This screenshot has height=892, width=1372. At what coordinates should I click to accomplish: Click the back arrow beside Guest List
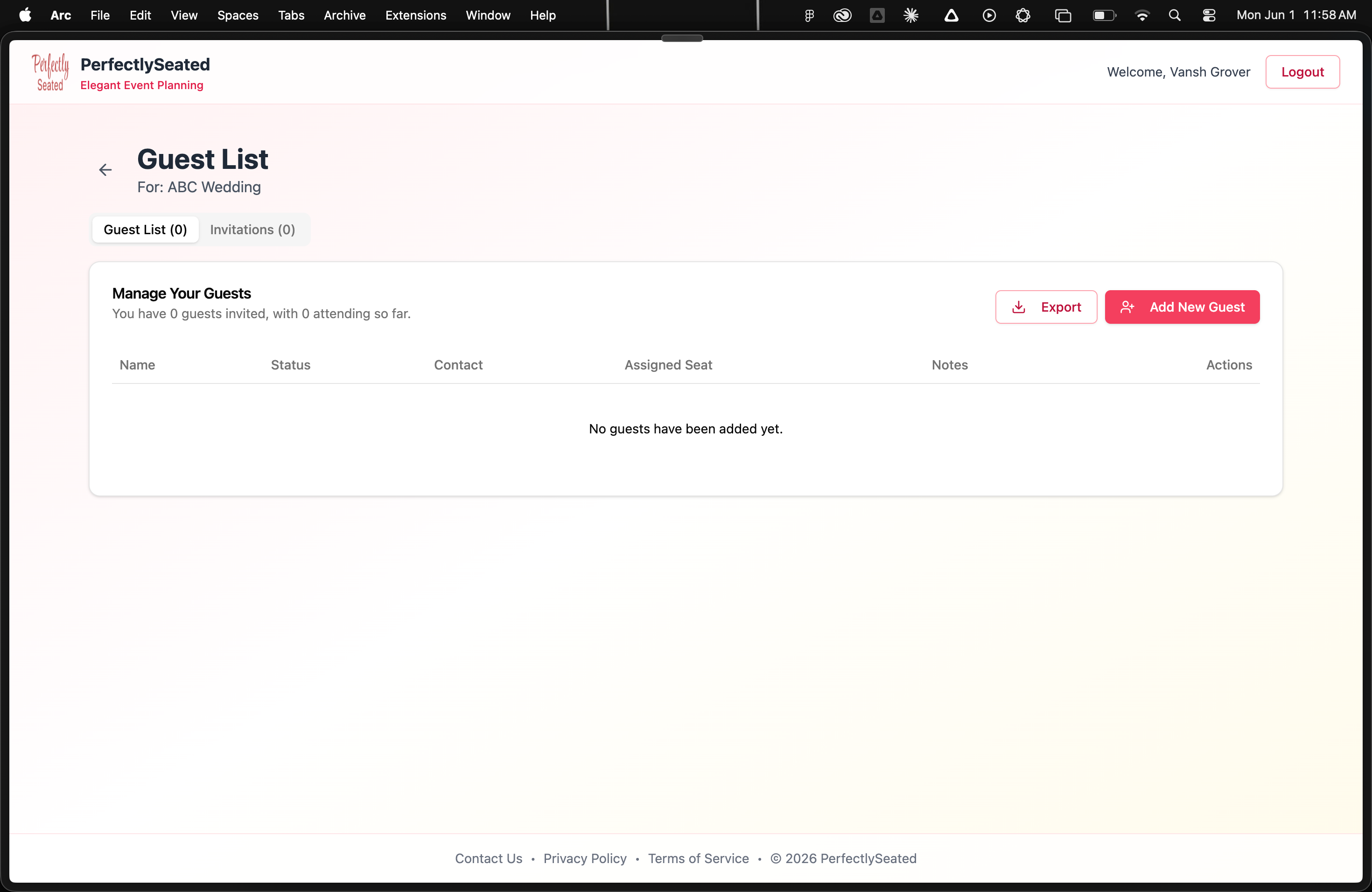tap(105, 170)
